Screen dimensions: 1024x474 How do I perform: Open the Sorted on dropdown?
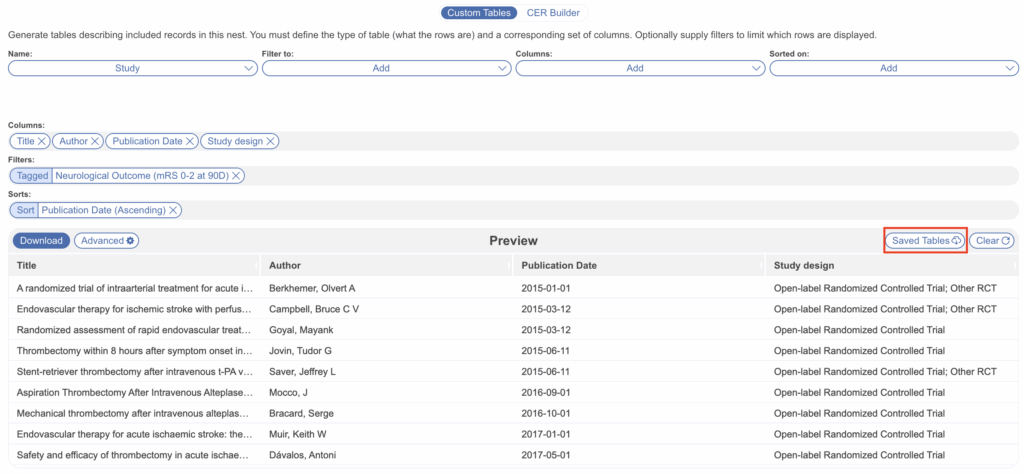895,68
